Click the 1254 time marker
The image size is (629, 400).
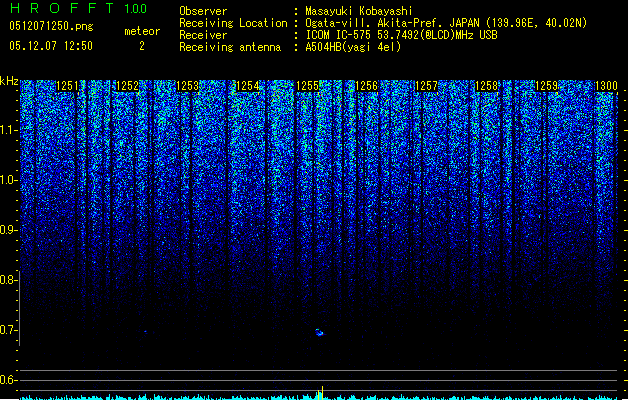[248, 86]
